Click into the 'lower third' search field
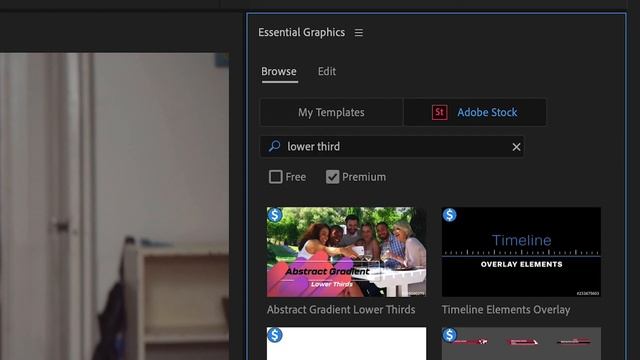The image size is (640, 360). coord(392,147)
